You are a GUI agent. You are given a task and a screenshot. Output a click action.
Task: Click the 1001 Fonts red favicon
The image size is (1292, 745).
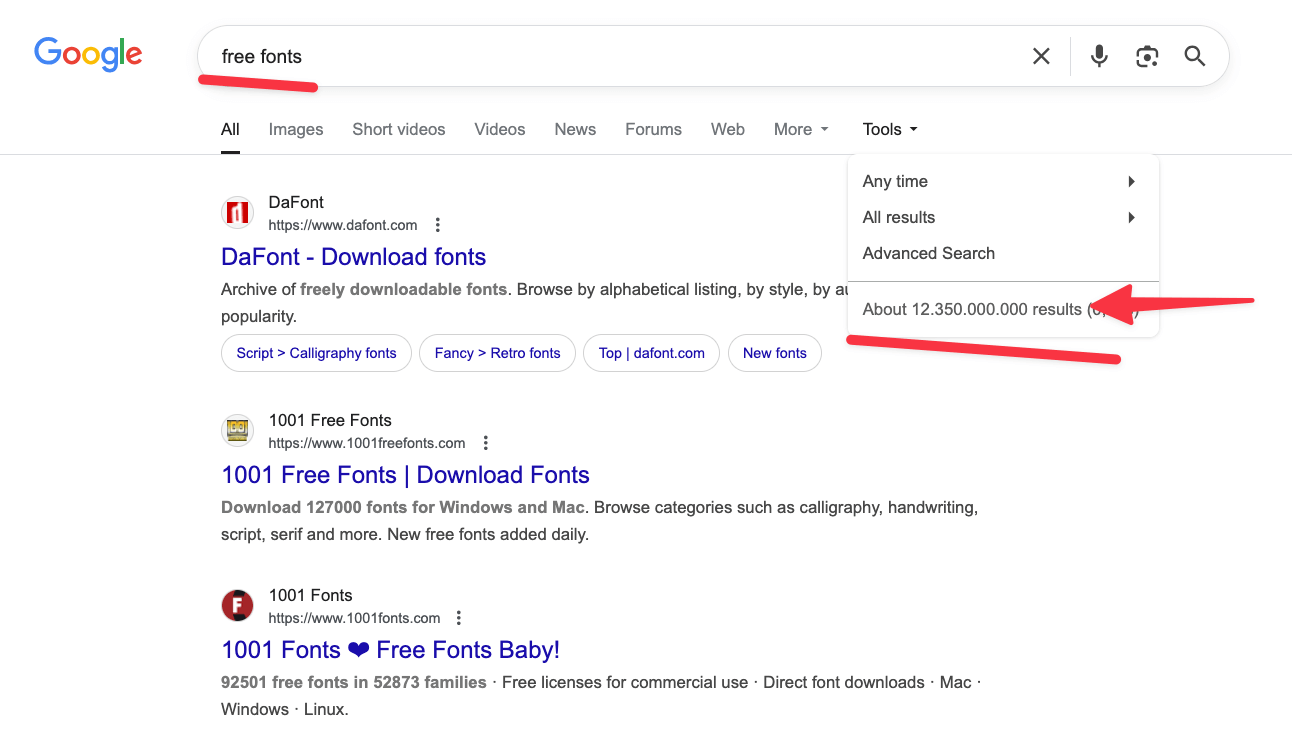click(x=237, y=606)
